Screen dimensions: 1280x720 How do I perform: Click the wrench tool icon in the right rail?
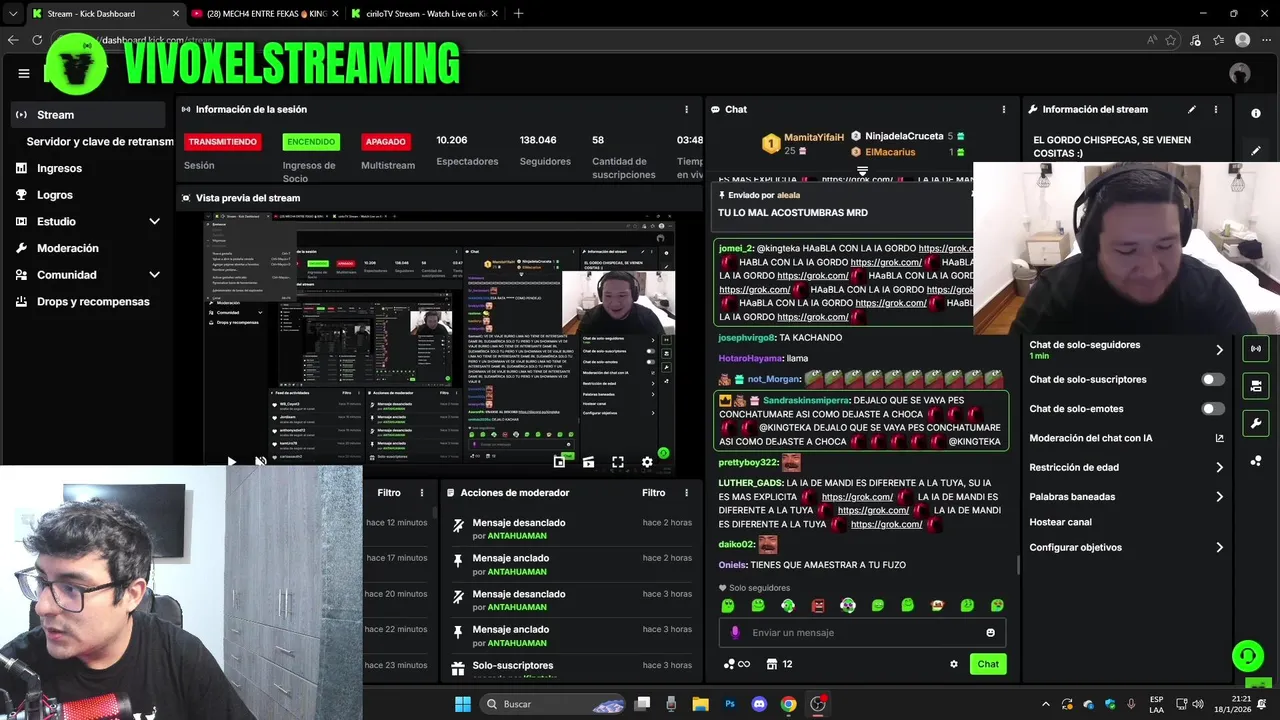1256,423
